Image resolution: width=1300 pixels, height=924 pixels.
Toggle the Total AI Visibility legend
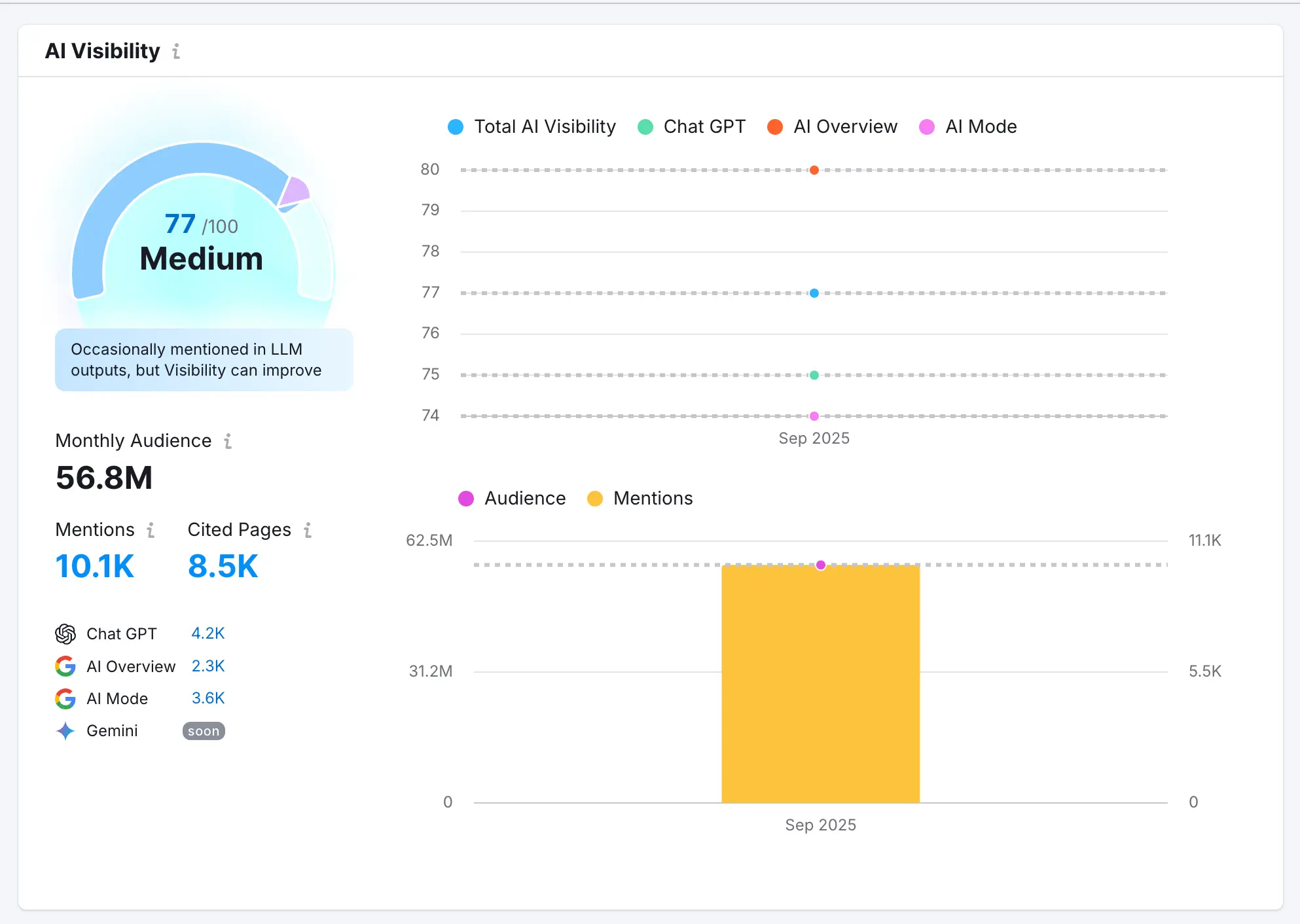[532, 126]
